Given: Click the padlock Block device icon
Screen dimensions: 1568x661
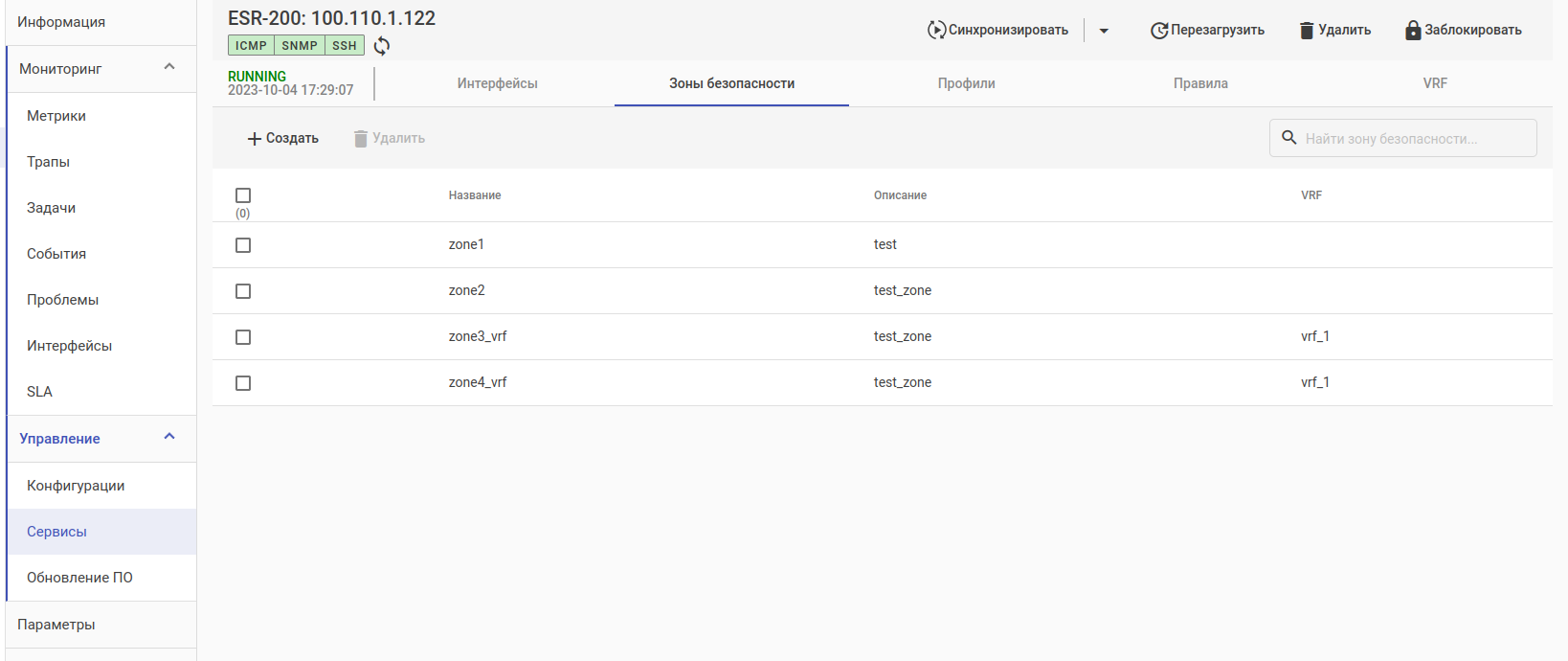Looking at the screenshot, I should (1413, 31).
